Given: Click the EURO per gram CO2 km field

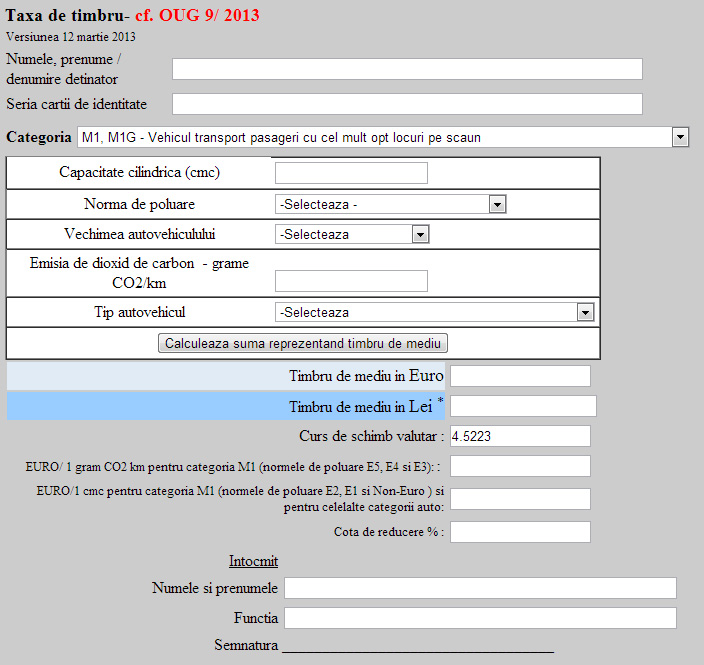Looking at the screenshot, I should (520, 466).
